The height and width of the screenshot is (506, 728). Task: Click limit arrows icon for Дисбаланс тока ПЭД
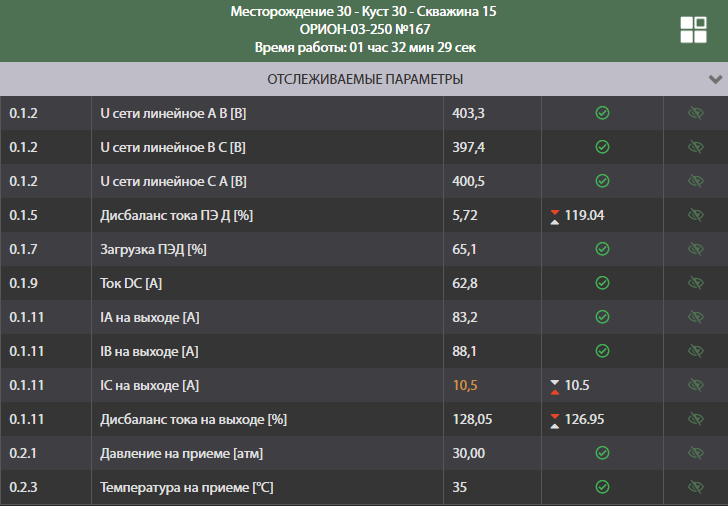pyautogui.click(x=554, y=215)
